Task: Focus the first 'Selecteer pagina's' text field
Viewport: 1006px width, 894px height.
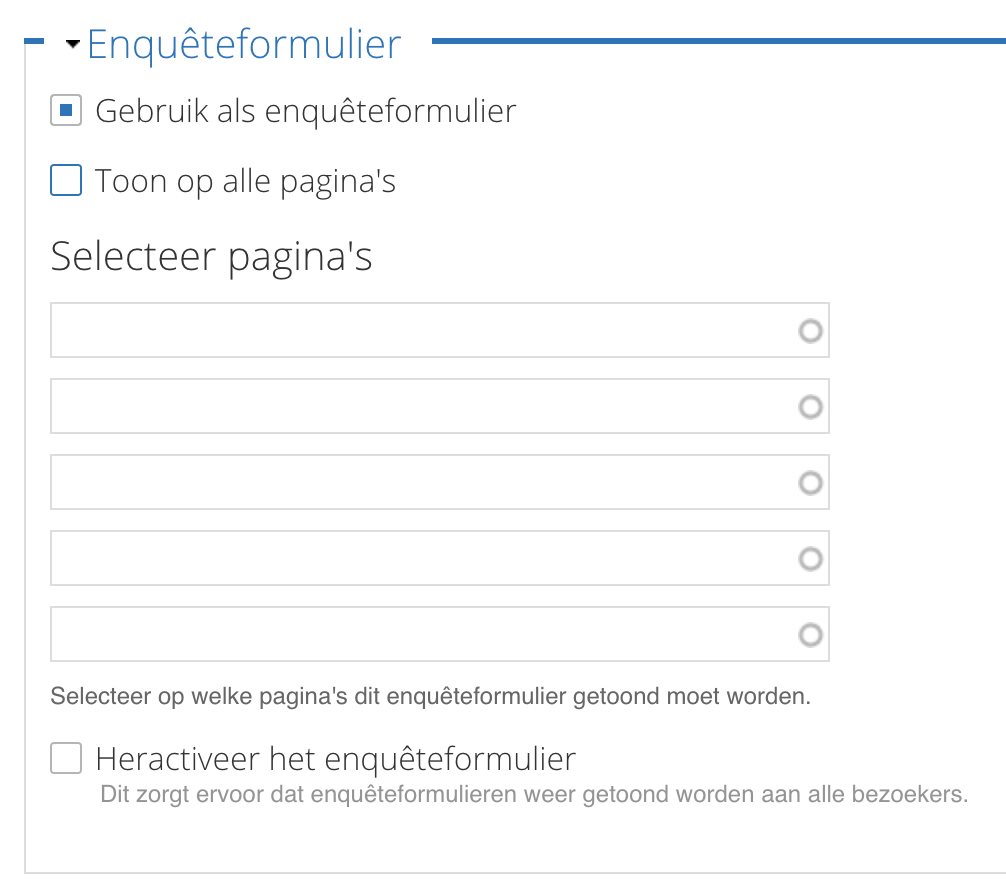Action: pos(420,331)
